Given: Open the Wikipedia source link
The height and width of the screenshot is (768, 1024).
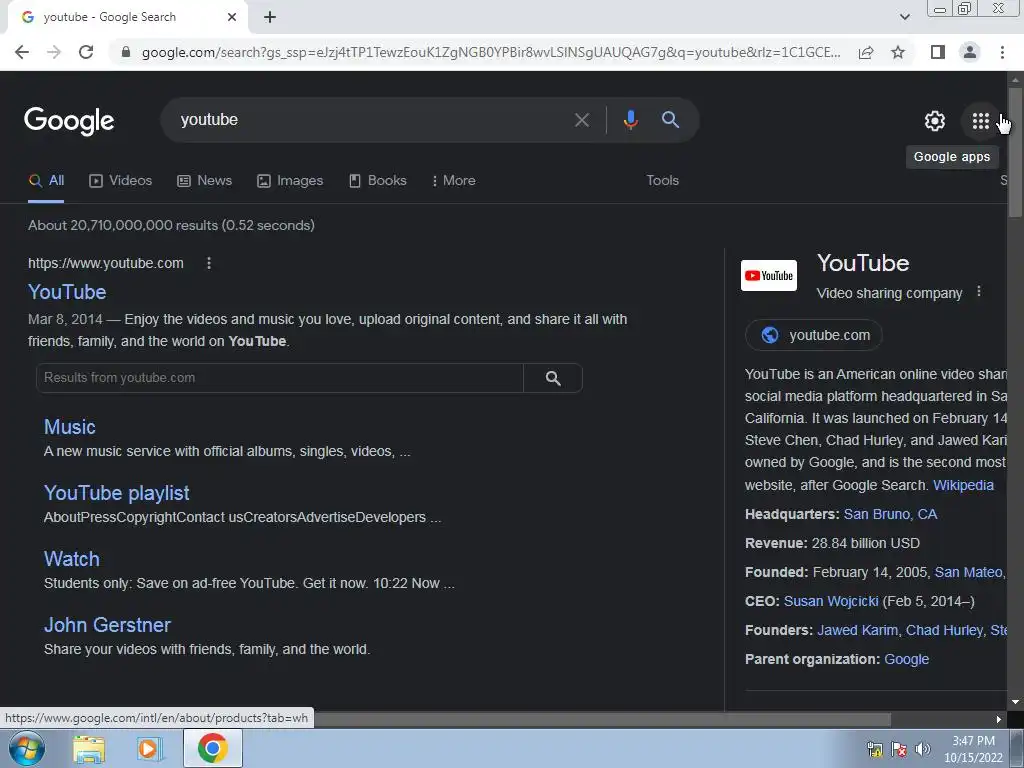Looking at the screenshot, I should (963, 485).
